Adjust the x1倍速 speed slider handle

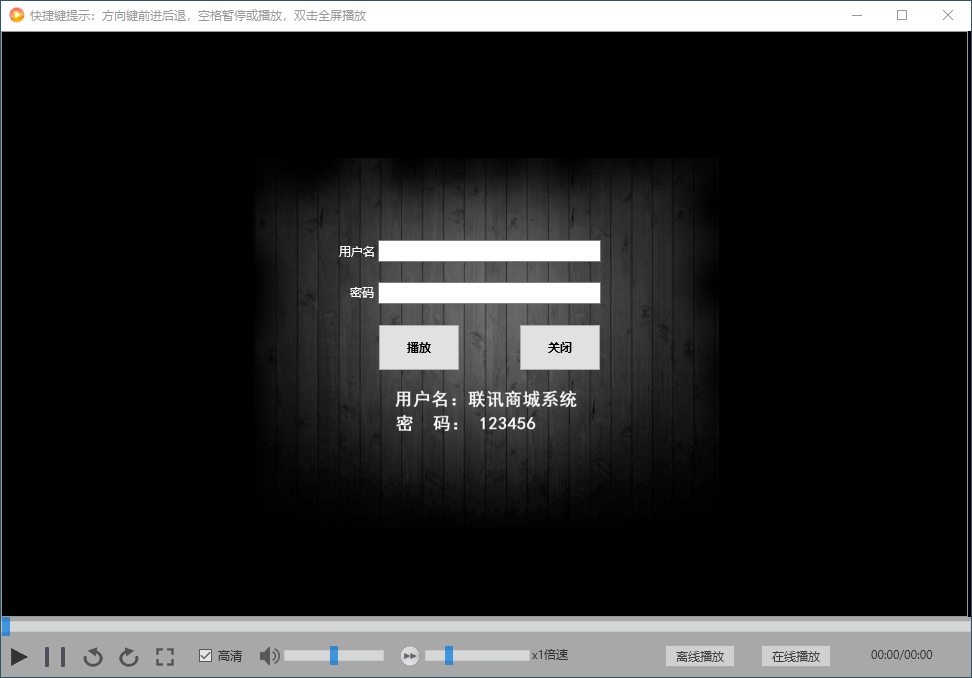[x=449, y=655]
